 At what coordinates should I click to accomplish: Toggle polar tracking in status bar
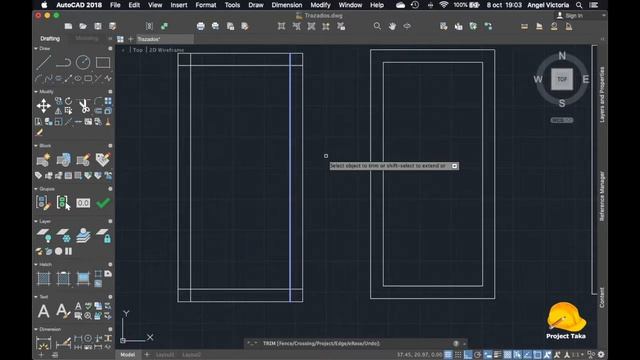478,355
